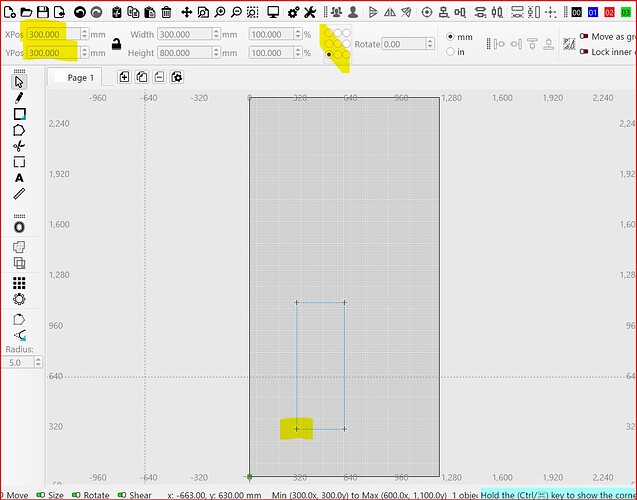Toggle the aspect ratio lock icon
Screen dimensions: 637x500
[117, 44]
